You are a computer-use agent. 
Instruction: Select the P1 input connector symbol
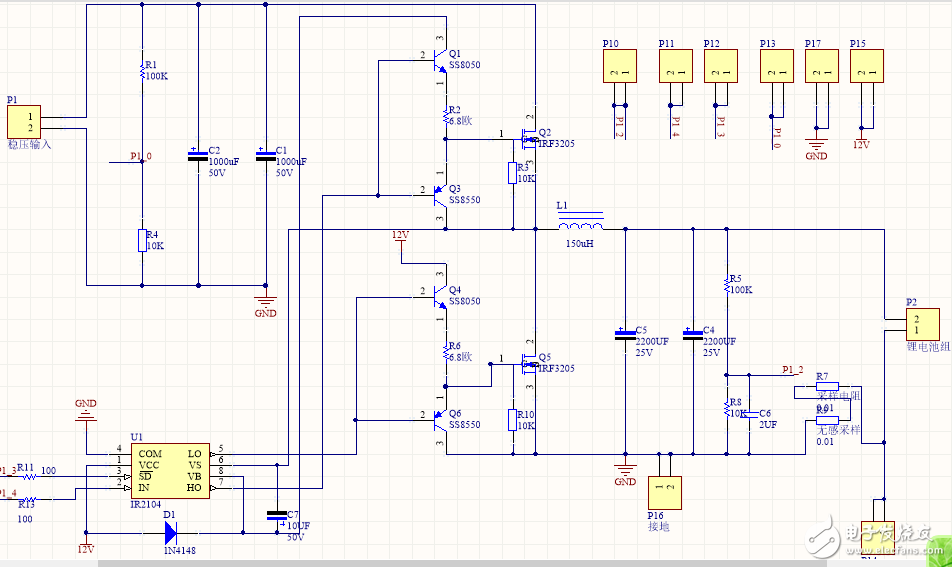pyautogui.click(x=24, y=122)
